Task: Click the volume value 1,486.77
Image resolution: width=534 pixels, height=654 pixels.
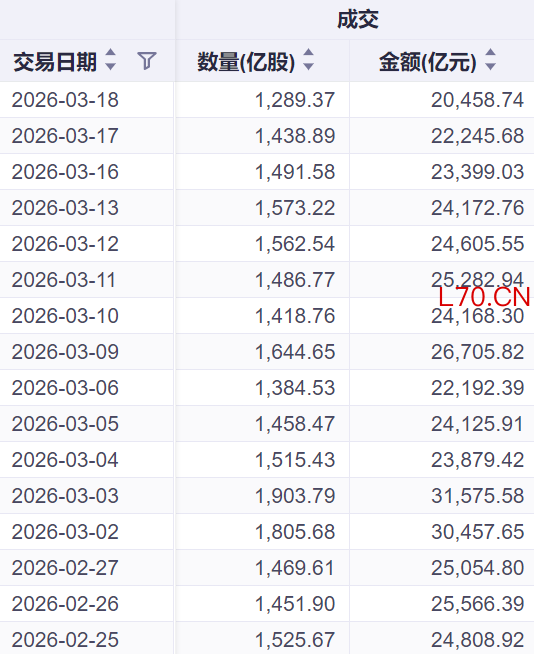Action: coord(295,280)
